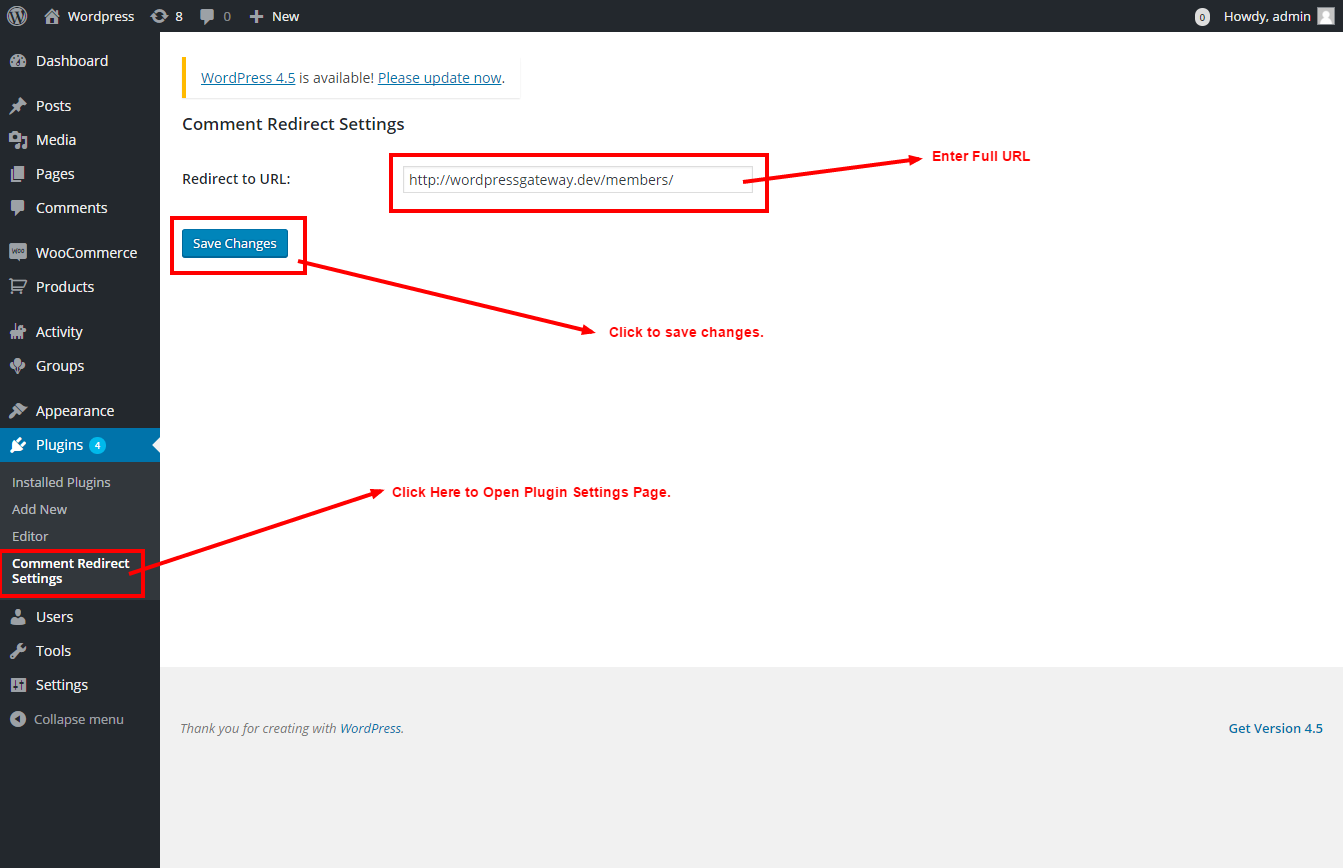Open the New content menu
This screenshot has width=1343, height=868.
click(x=274, y=16)
